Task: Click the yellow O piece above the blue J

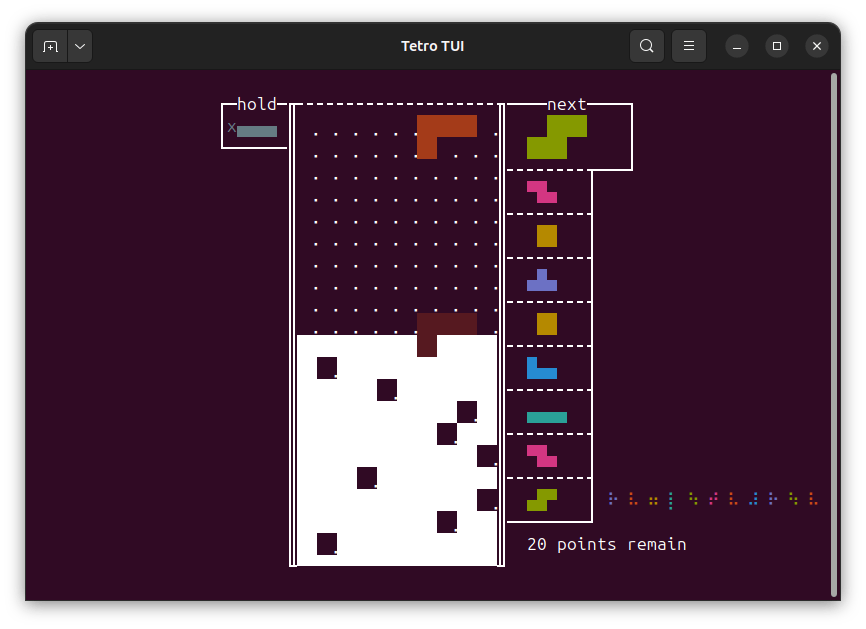Action: coord(547,324)
